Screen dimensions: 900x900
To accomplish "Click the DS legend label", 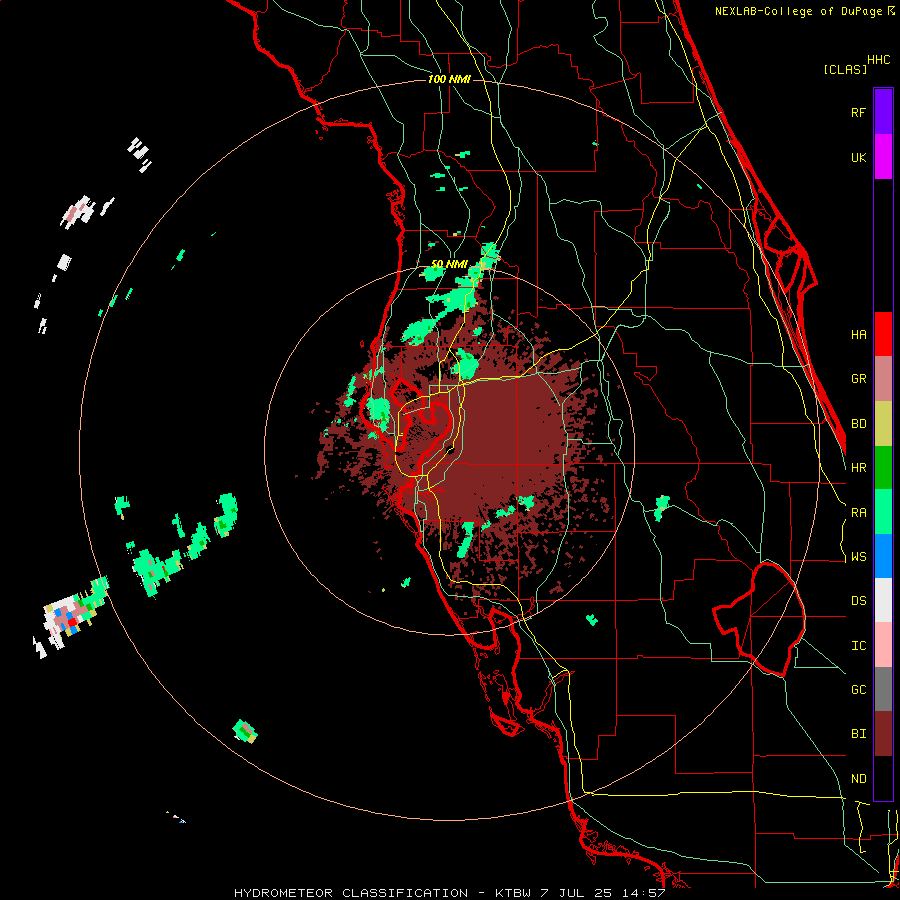I will tap(858, 601).
